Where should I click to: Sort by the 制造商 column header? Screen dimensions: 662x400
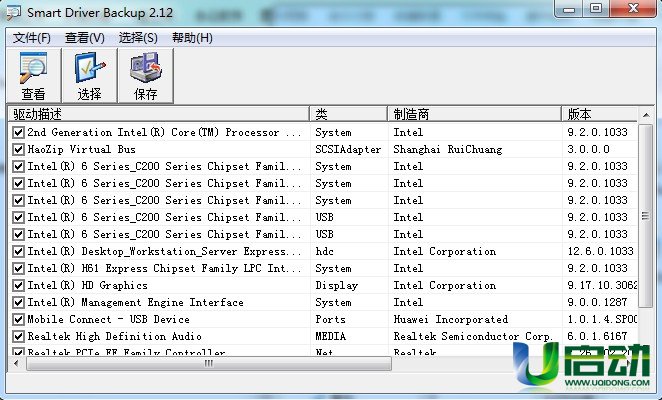pos(474,114)
